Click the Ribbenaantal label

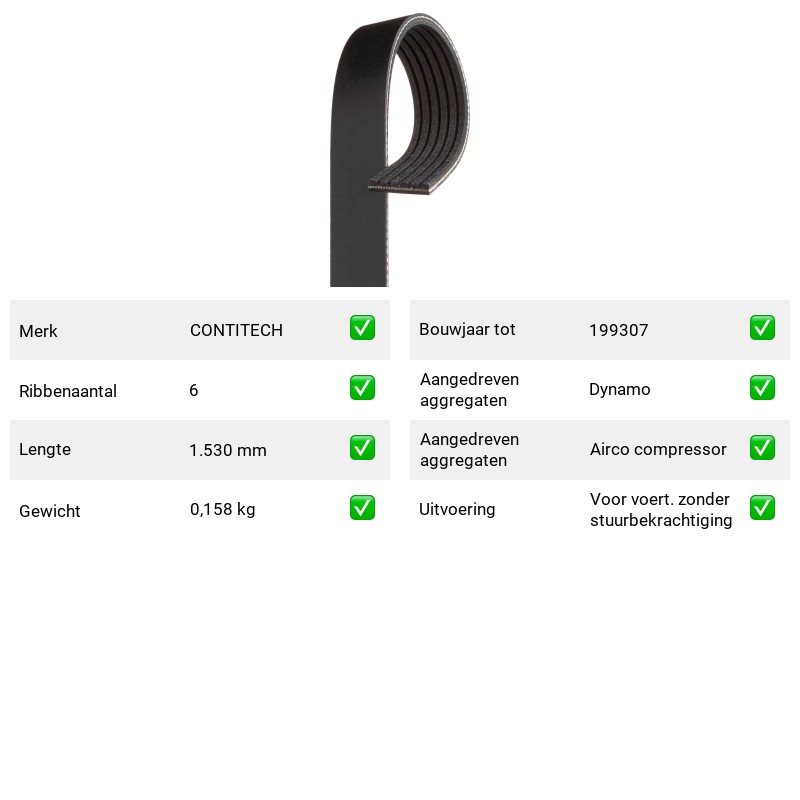(68, 391)
